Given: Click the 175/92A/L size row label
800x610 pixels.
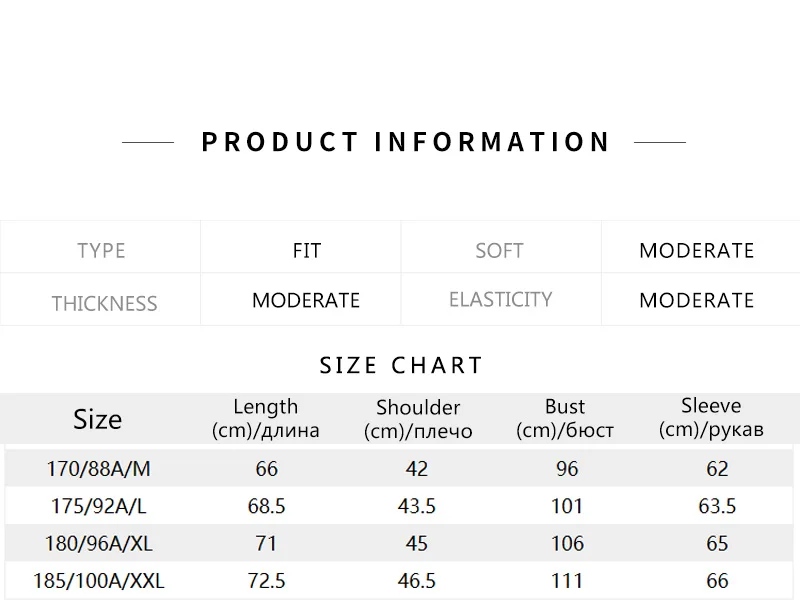Looking at the screenshot, I should coord(98,506).
